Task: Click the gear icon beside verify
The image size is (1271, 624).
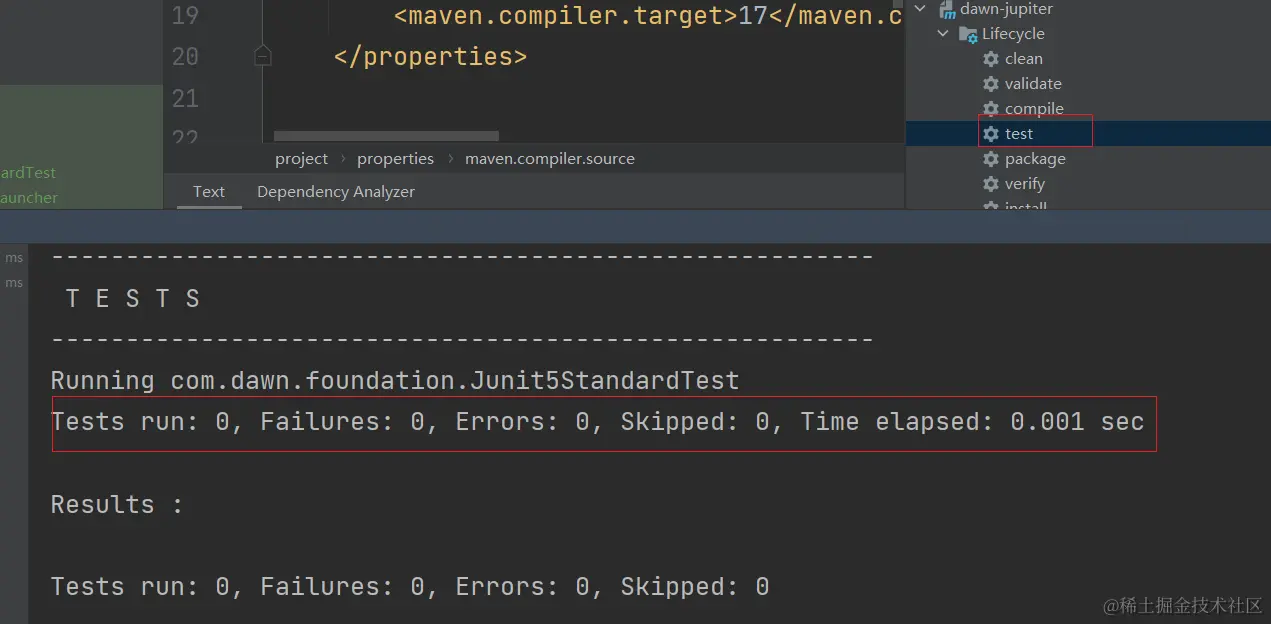Action: (991, 184)
